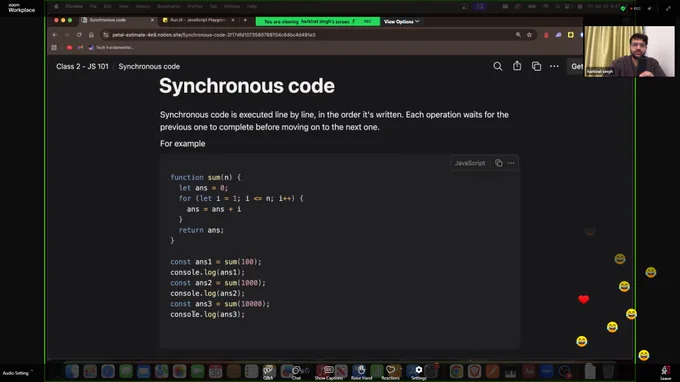This screenshot has width=680, height=382.
Task: Click code line 'const ans1 = sum(100);'
Action: [216, 262]
